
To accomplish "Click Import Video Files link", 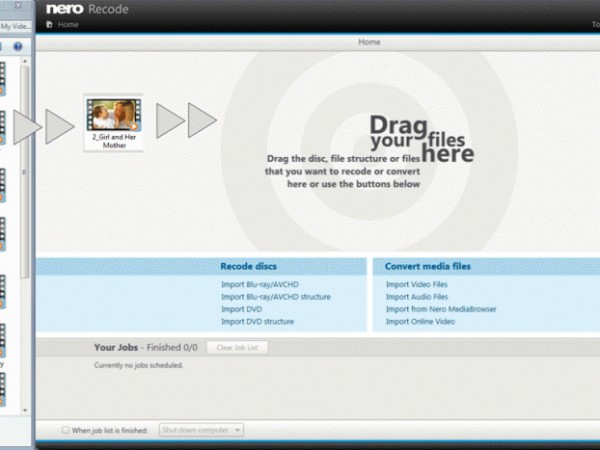I will point(417,285).
